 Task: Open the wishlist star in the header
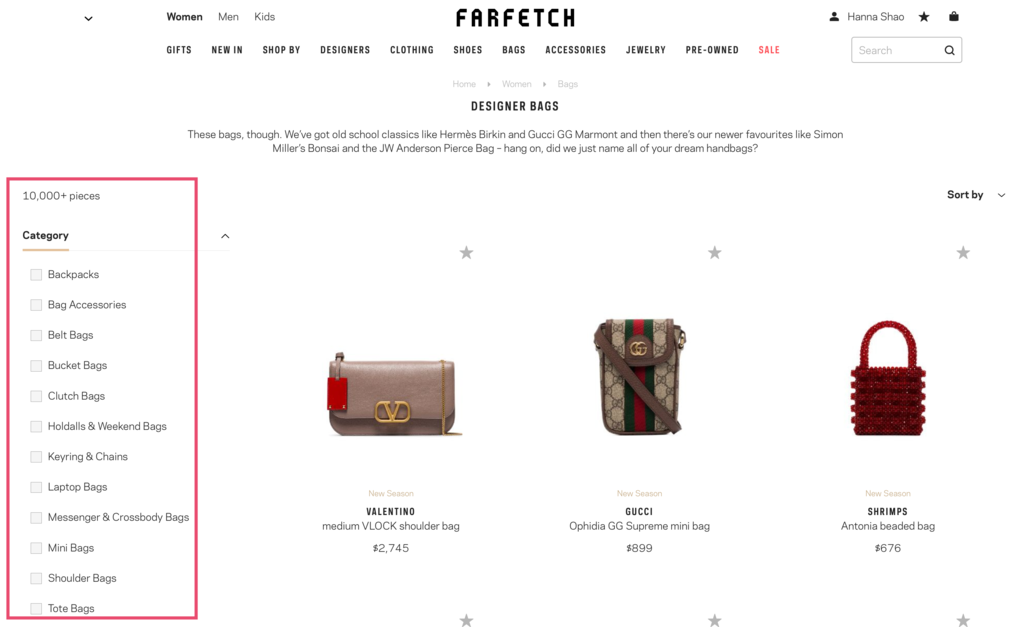(923, 16)
